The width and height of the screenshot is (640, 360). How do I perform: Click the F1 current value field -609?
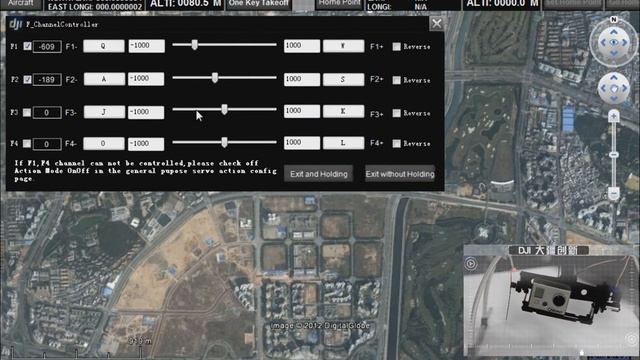point(47,47)
